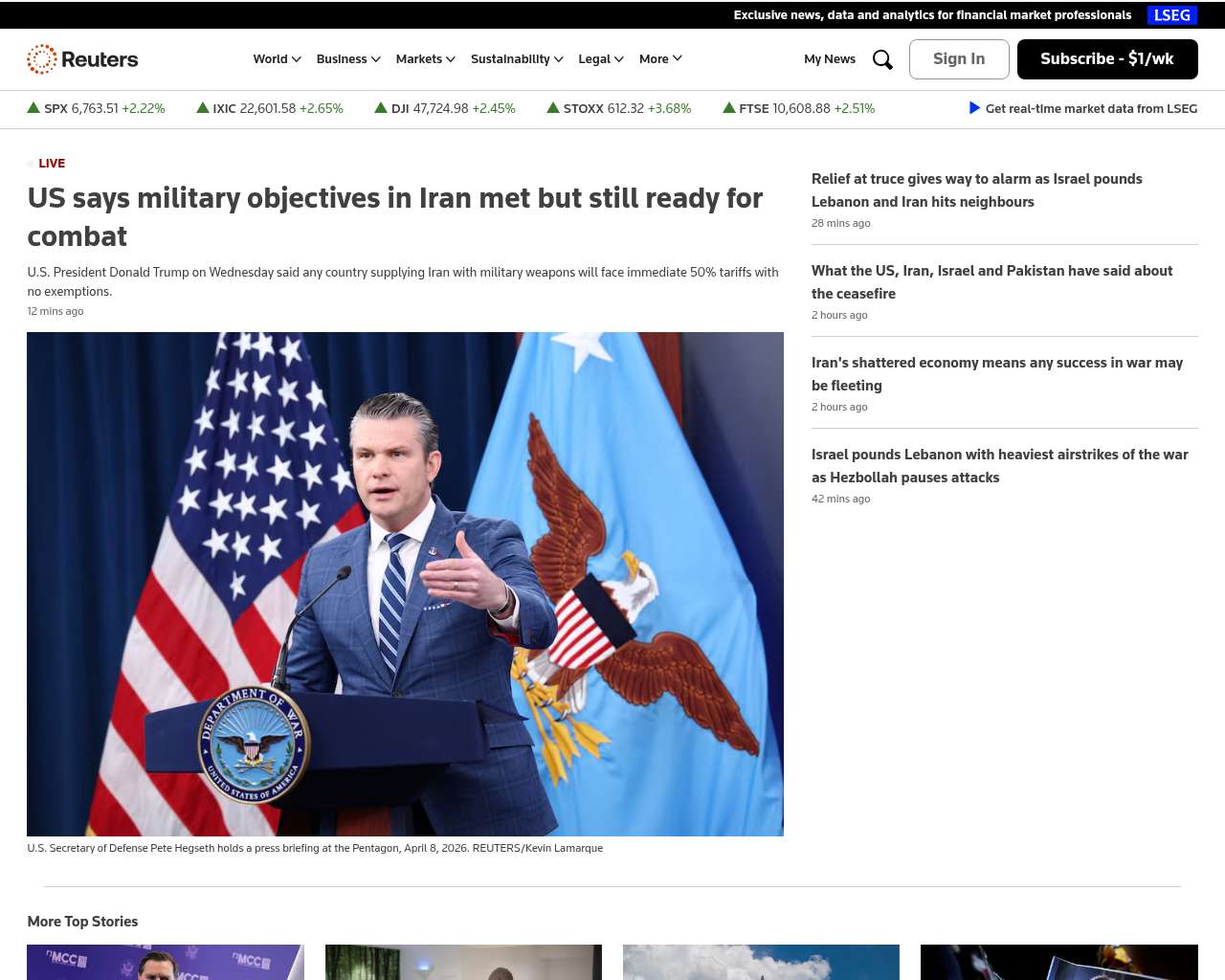
Task: Click the LSEG badge in top banner
Action: [1171, 15]
